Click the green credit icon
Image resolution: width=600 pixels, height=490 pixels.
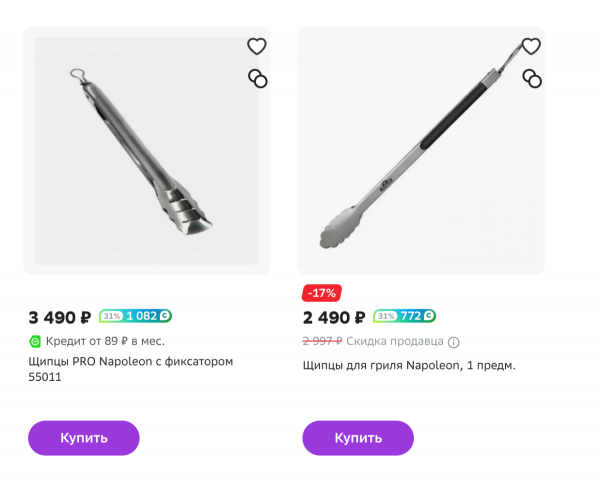pos(35,341)
